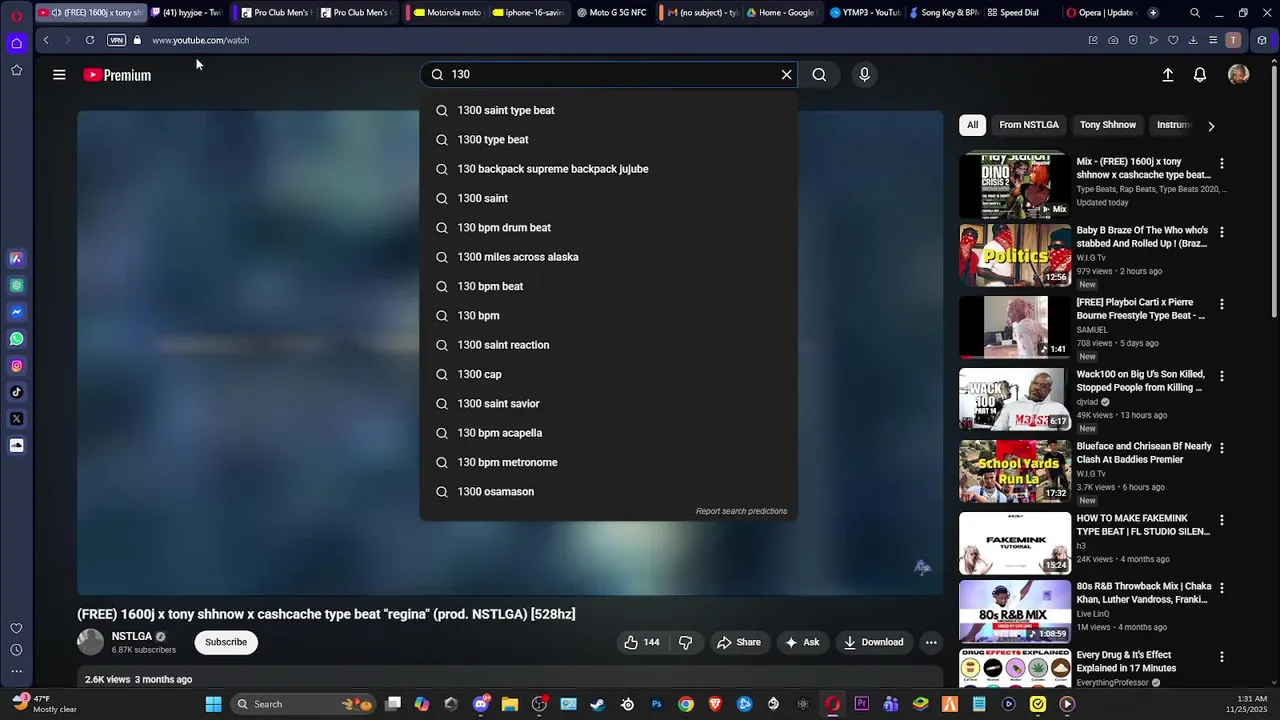
Task: Choose suggestion '1300 miles across alaska'
Action: [x=608, y=257]
